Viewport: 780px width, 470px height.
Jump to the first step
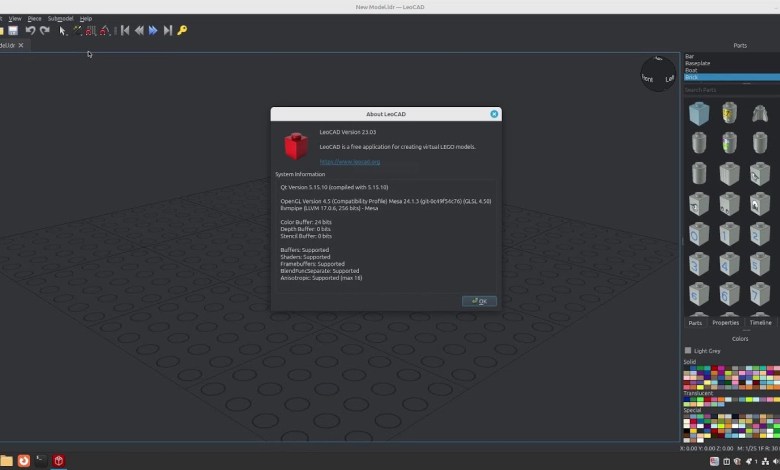tap(125, 30)
